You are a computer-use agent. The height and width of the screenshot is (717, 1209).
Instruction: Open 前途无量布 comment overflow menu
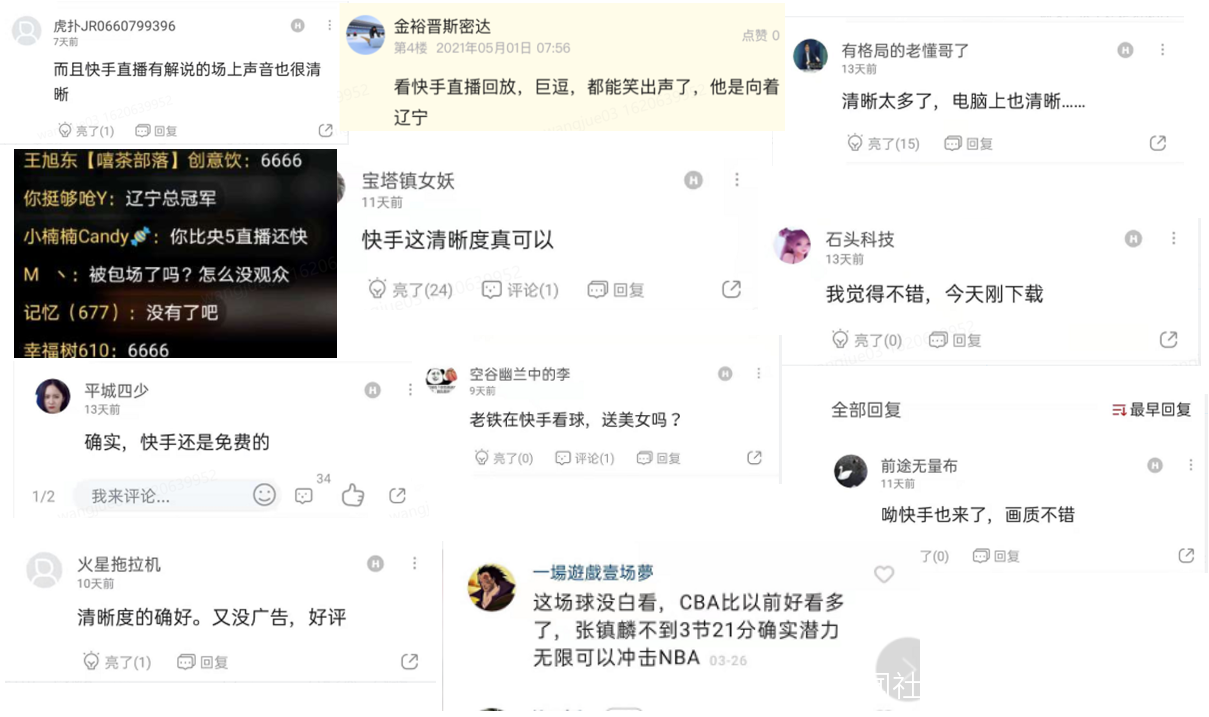point(1191,466)
